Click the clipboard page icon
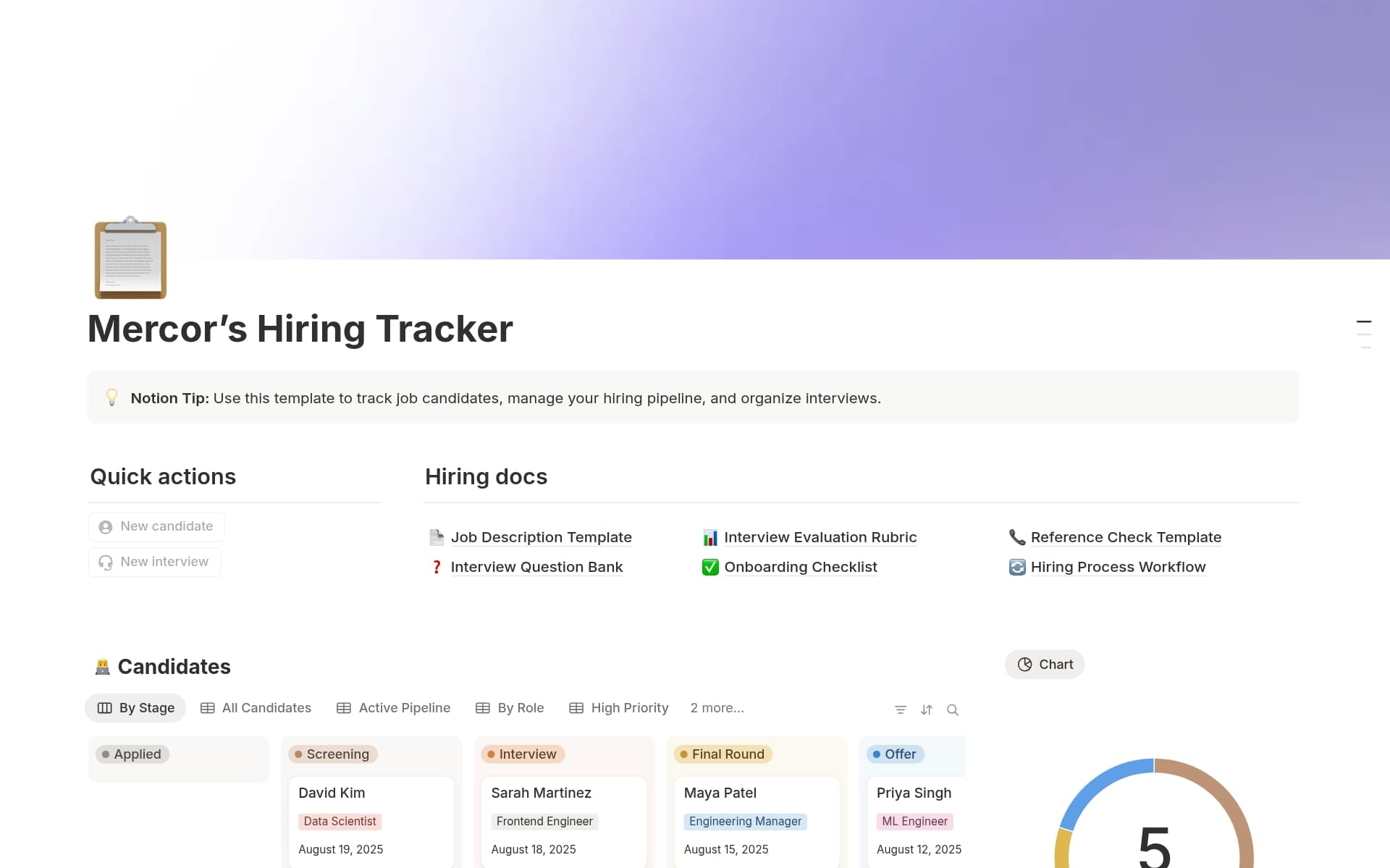 130,258
